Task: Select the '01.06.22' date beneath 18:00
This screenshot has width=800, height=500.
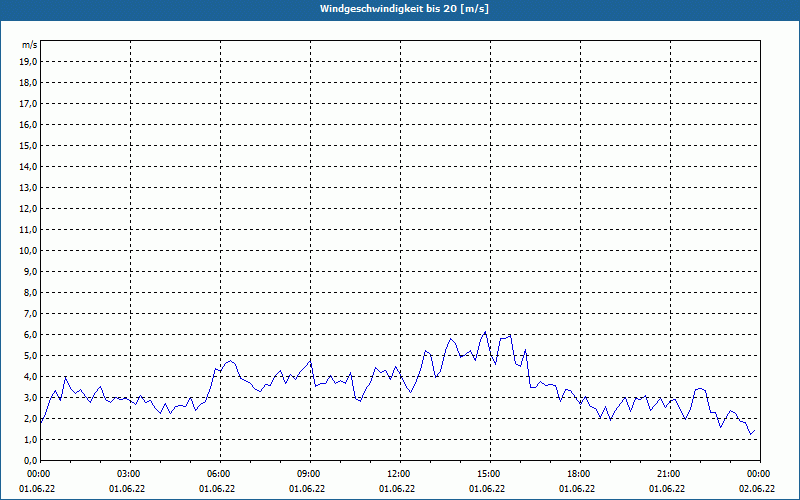Action: click(577, 489)
